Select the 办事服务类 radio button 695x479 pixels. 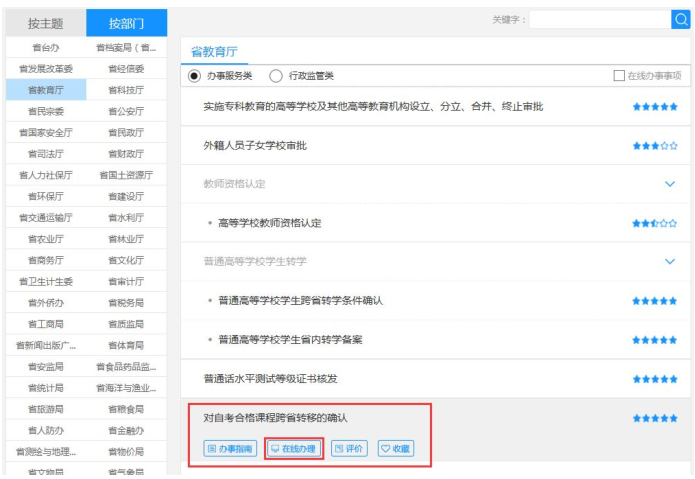194,76
